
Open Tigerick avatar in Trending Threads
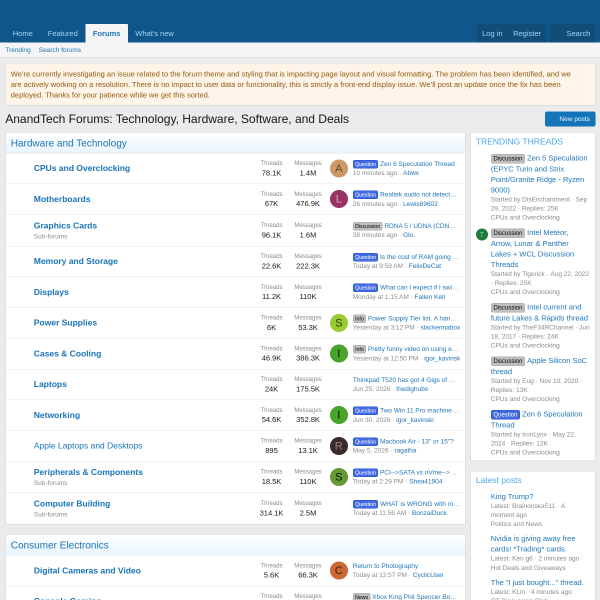(482, 234)
